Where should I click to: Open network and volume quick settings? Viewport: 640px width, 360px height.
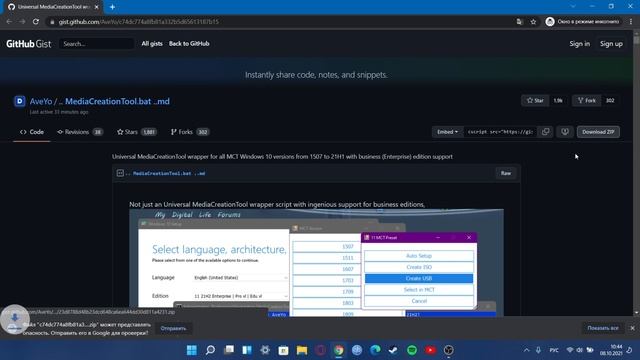(579, 350)
